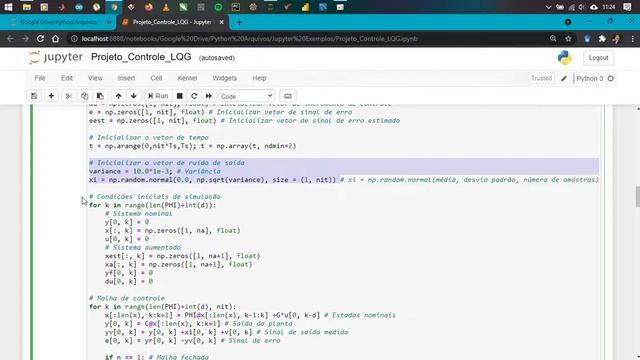640x360 pixels.
Task: Move the selected cell down
Action: pyautogui.click(x=133, y=96)
